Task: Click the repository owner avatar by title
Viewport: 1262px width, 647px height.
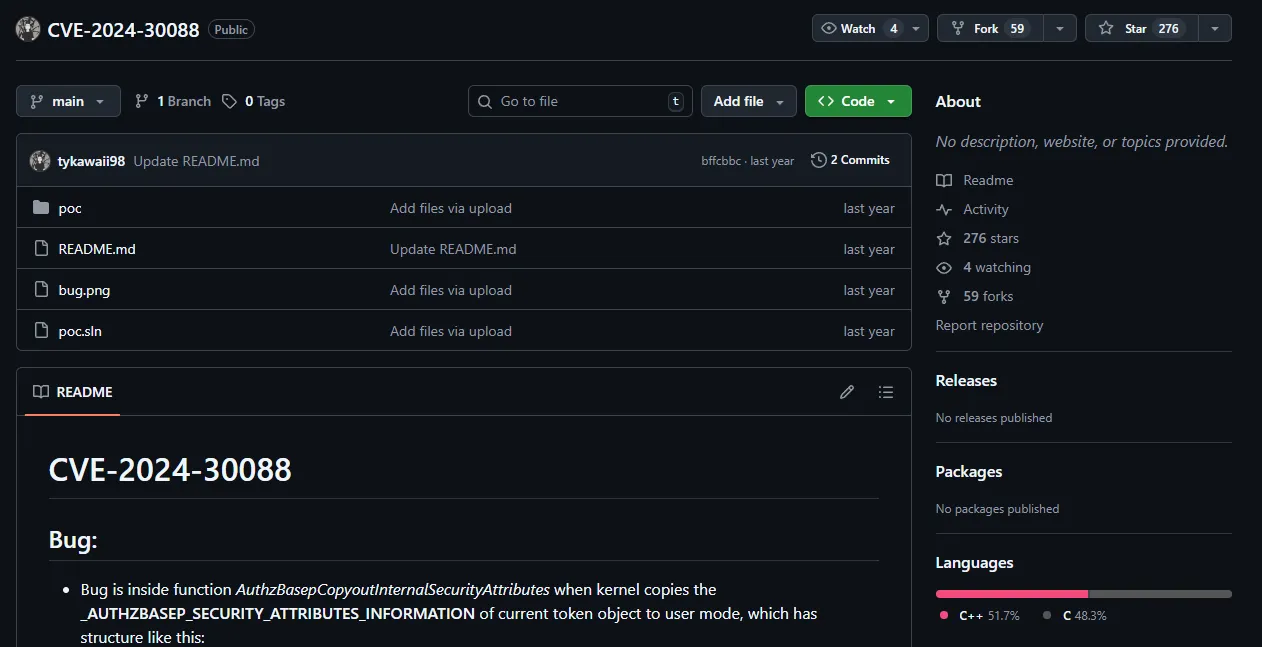Action: pyautogui.click(x=28, y=29)
